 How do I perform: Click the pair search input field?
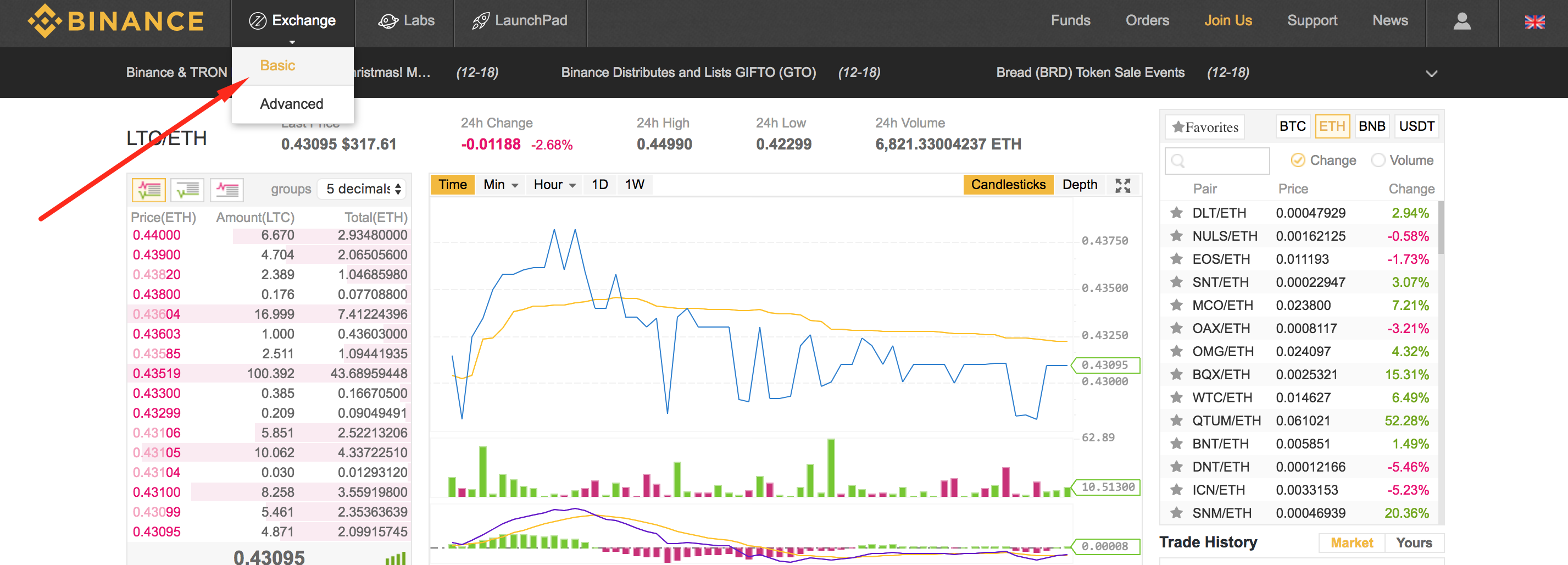1217,160
